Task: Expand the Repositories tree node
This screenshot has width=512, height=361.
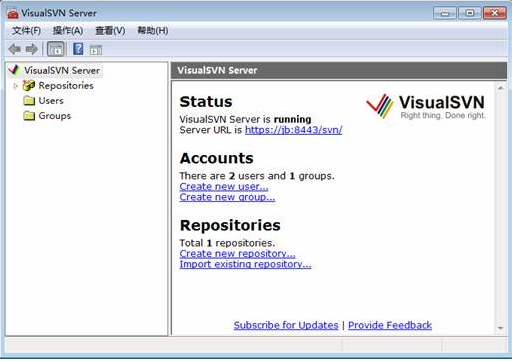Action: 15,86
